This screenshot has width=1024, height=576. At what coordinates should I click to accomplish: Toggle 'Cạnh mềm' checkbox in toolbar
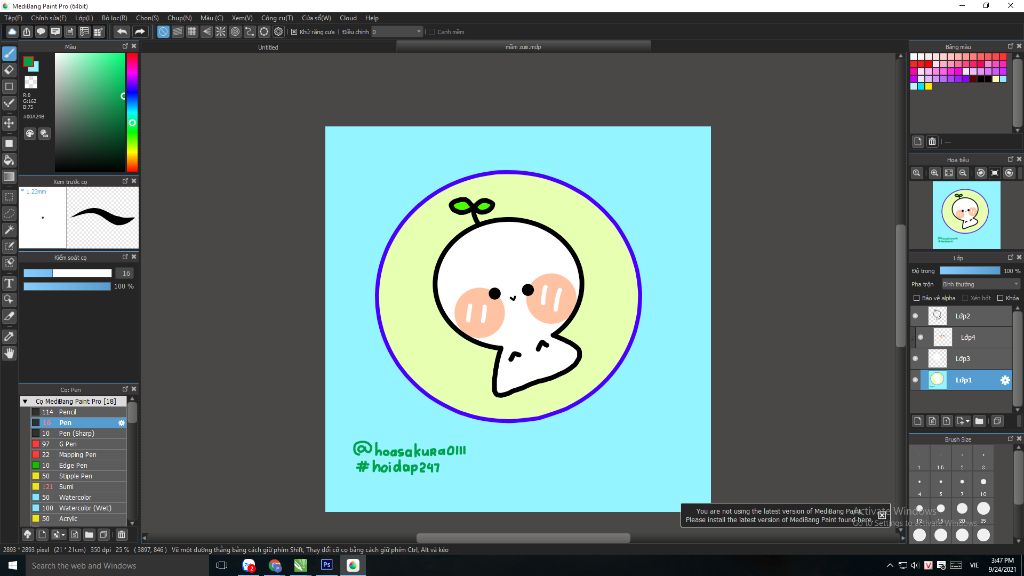pos(432,32)
